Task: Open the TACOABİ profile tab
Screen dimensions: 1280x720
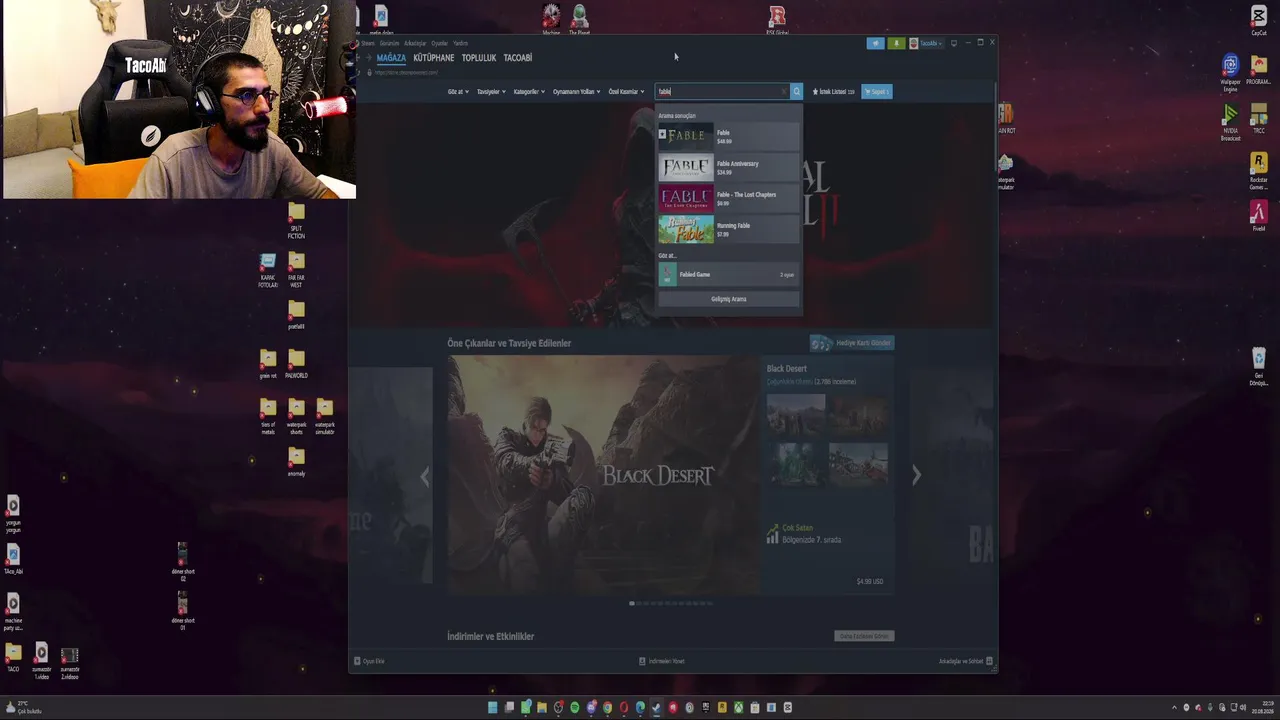Action: 518,58
